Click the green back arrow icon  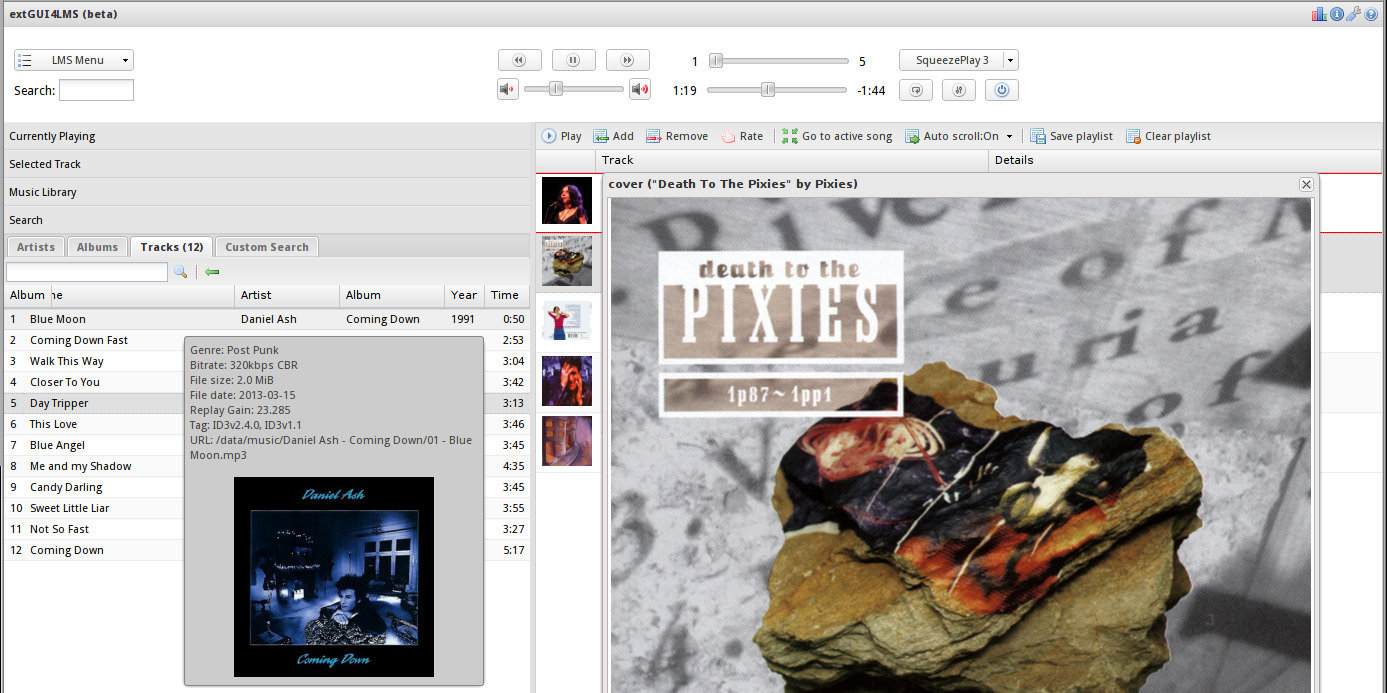click(x=212, y=272)
